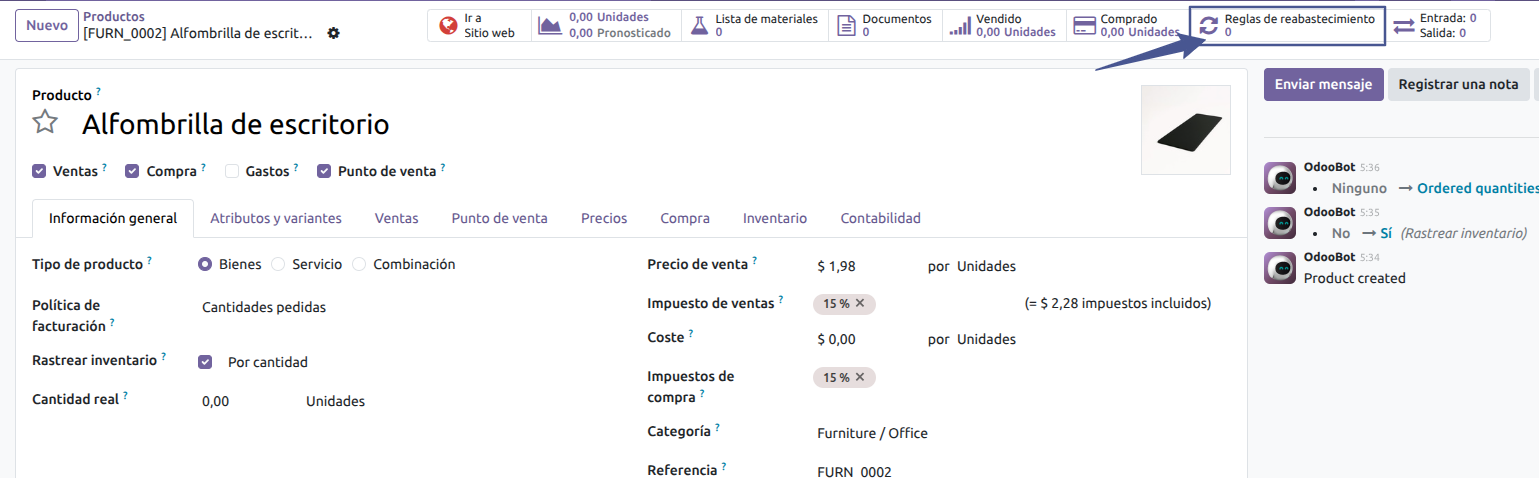Open Purchased units credit card icon
1539x478 pixels.
pyautogui.click(x=1083, y=25)
